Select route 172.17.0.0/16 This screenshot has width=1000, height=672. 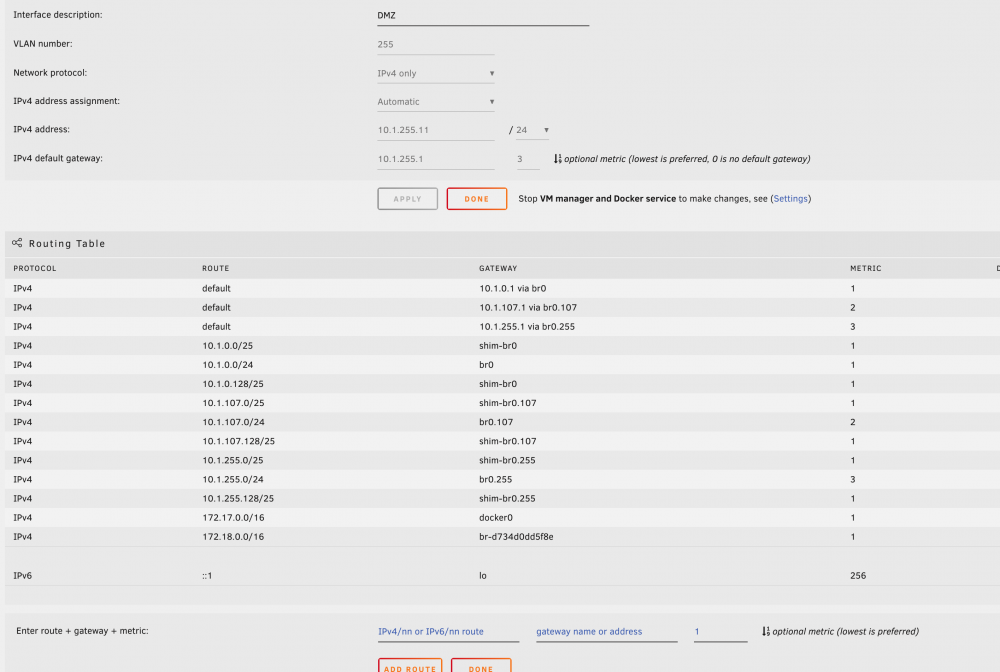point(233,518)
